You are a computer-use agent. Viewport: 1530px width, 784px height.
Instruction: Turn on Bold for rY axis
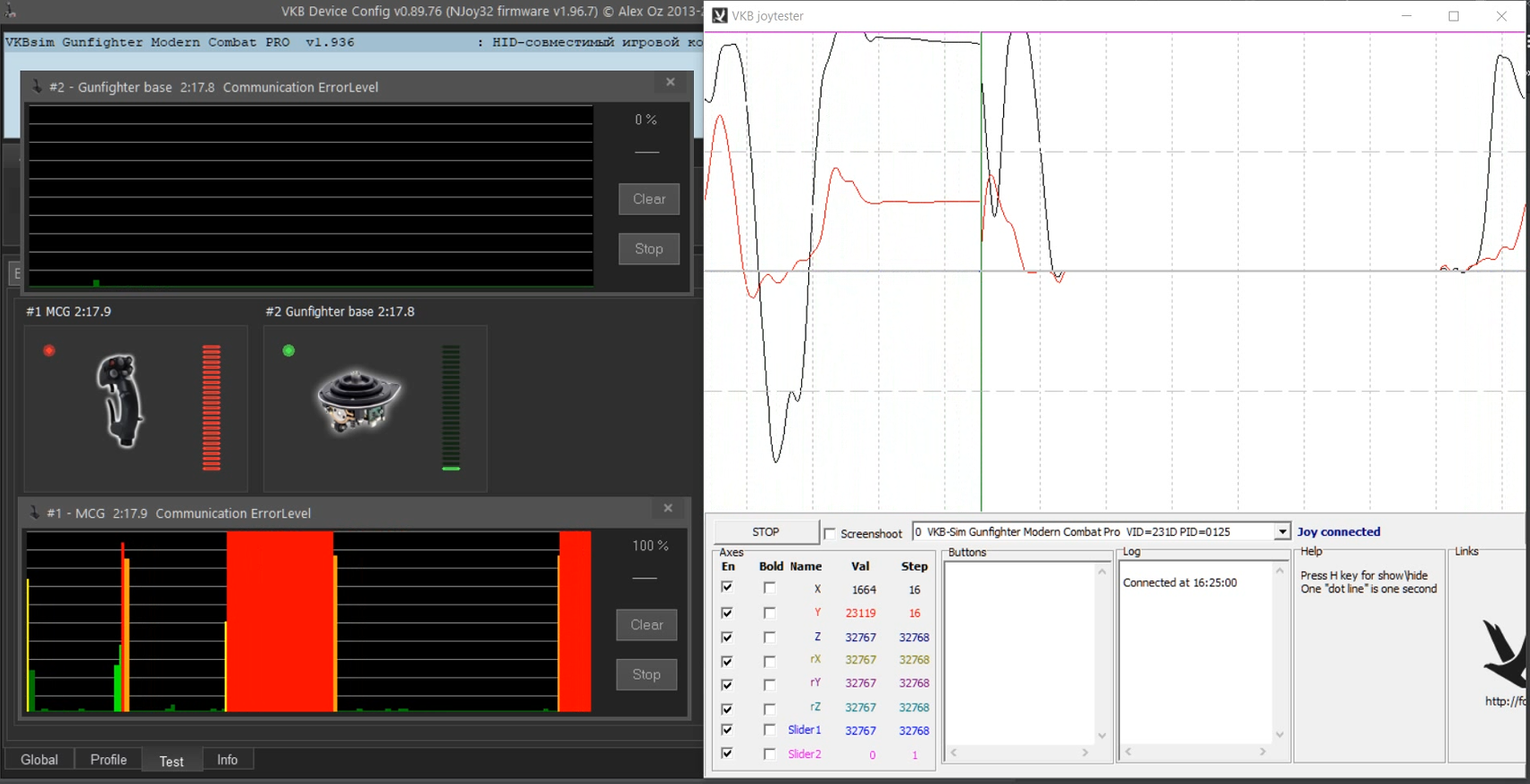(x=769, y=684)
